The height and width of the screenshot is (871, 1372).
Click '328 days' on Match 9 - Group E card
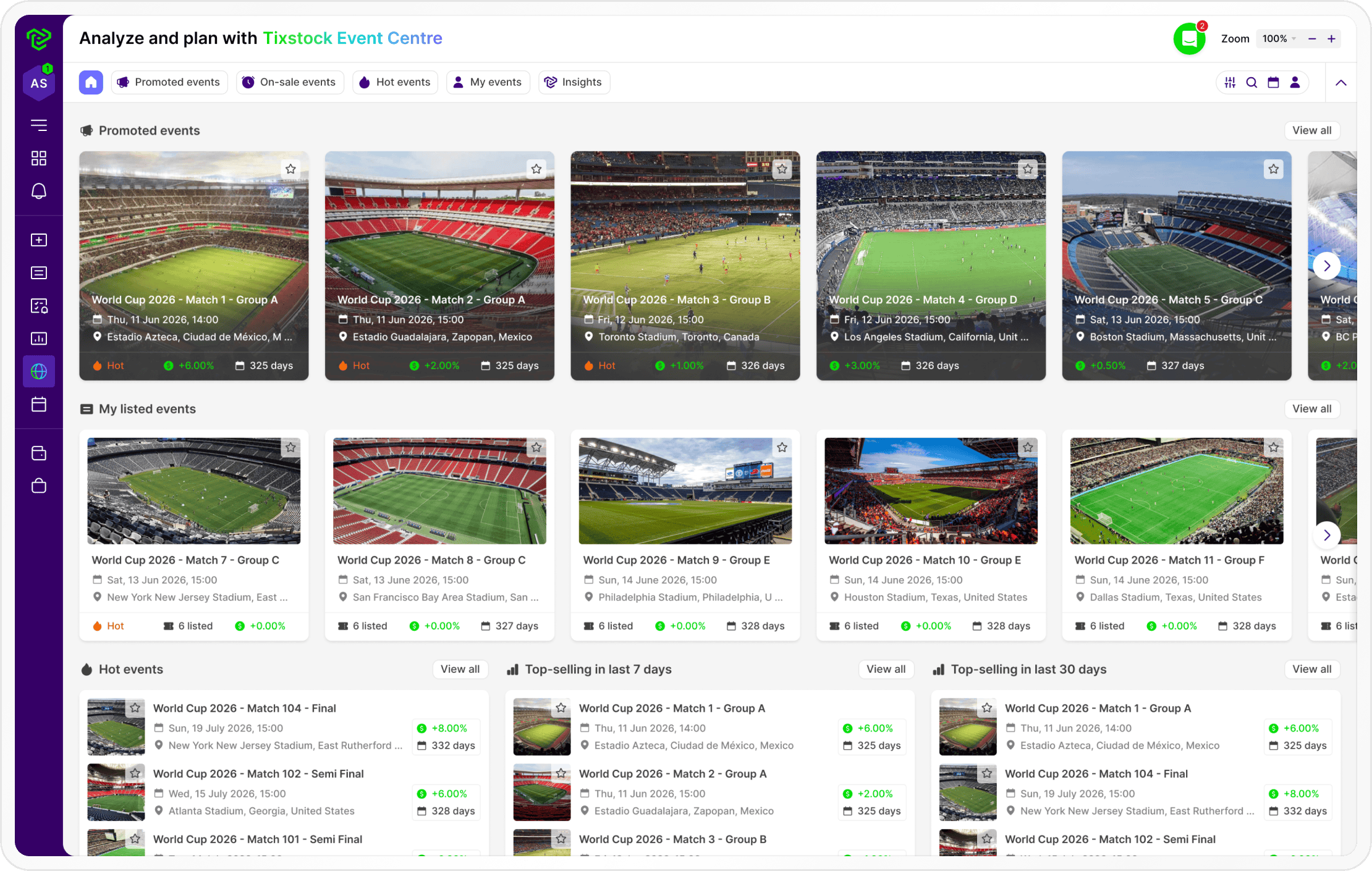tap(755, 626)
